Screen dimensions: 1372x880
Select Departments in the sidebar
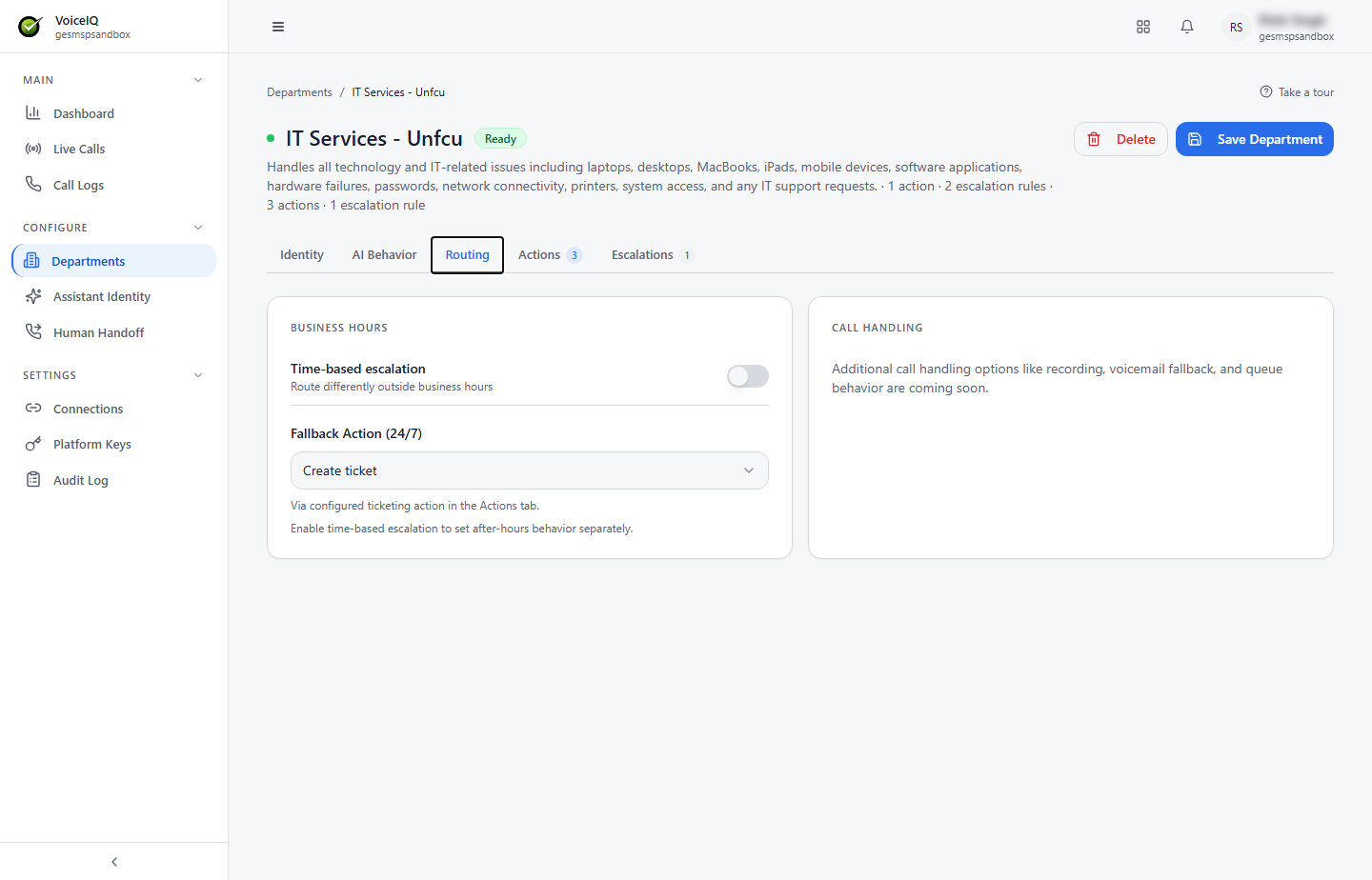114,261
